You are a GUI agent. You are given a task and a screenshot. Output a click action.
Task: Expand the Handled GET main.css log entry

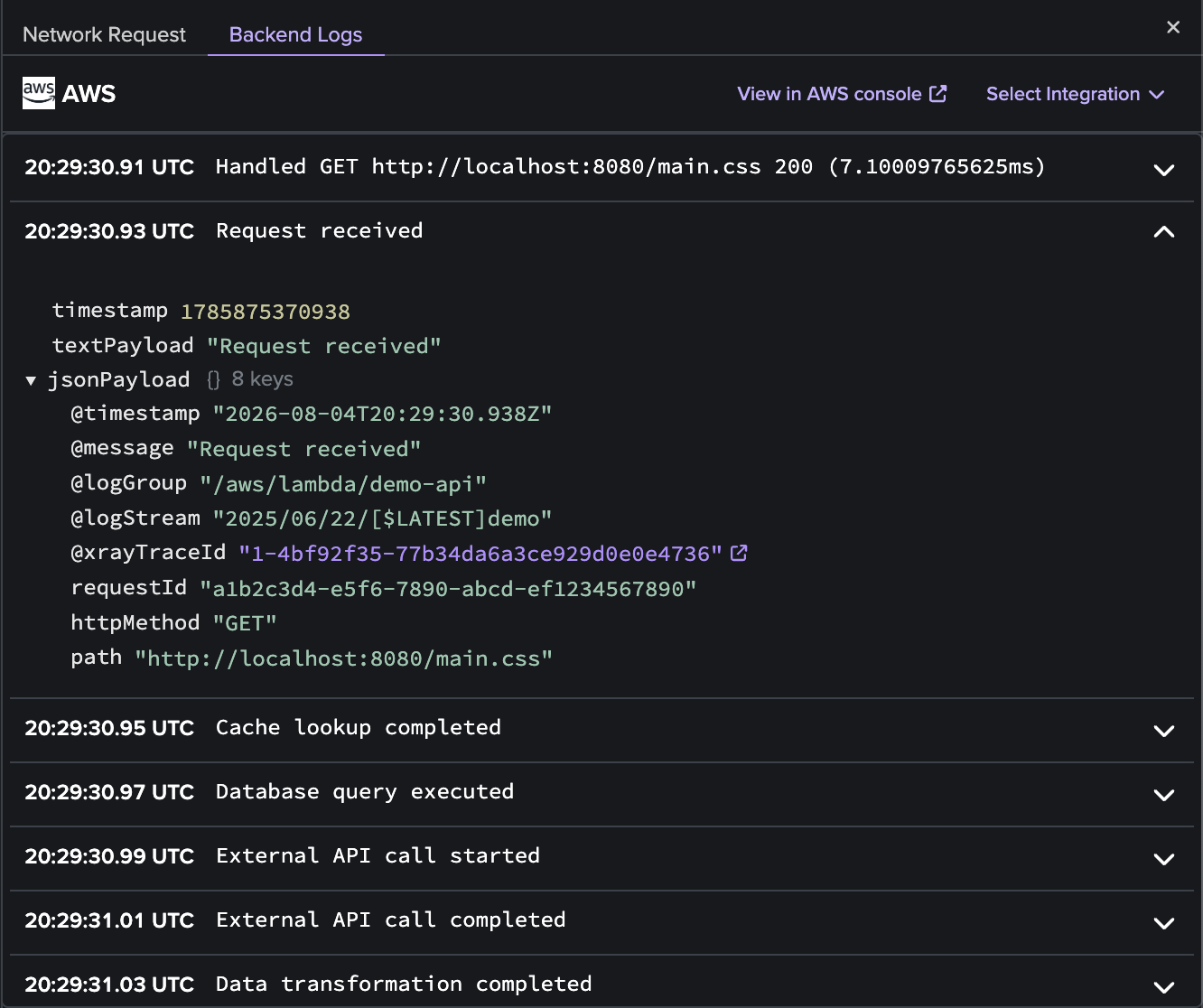click(1164, 169)
